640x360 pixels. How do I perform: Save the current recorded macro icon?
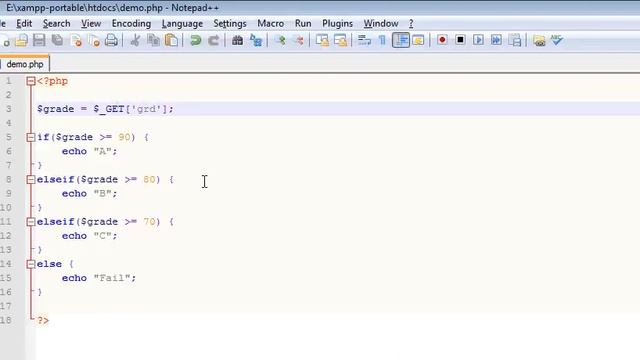click(x=515, y=40)
